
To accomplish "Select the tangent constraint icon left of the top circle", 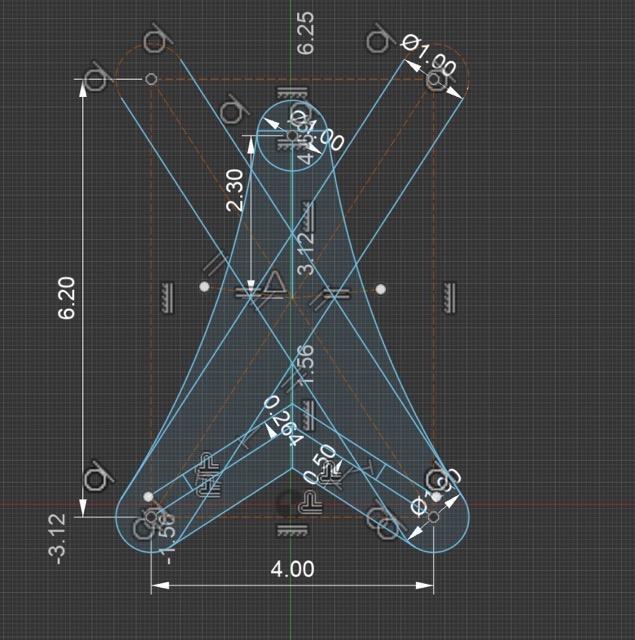I will click(x=234, y=109).
